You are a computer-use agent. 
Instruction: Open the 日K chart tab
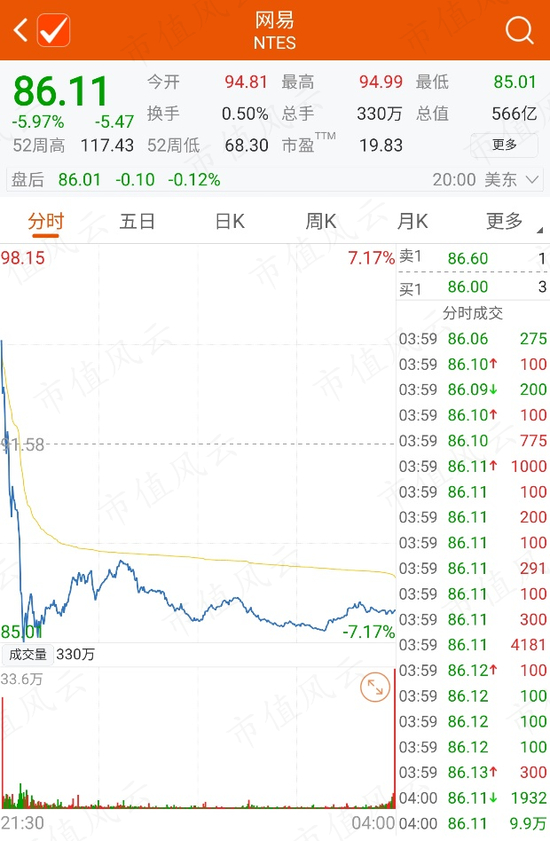click(x=230, y=221)
